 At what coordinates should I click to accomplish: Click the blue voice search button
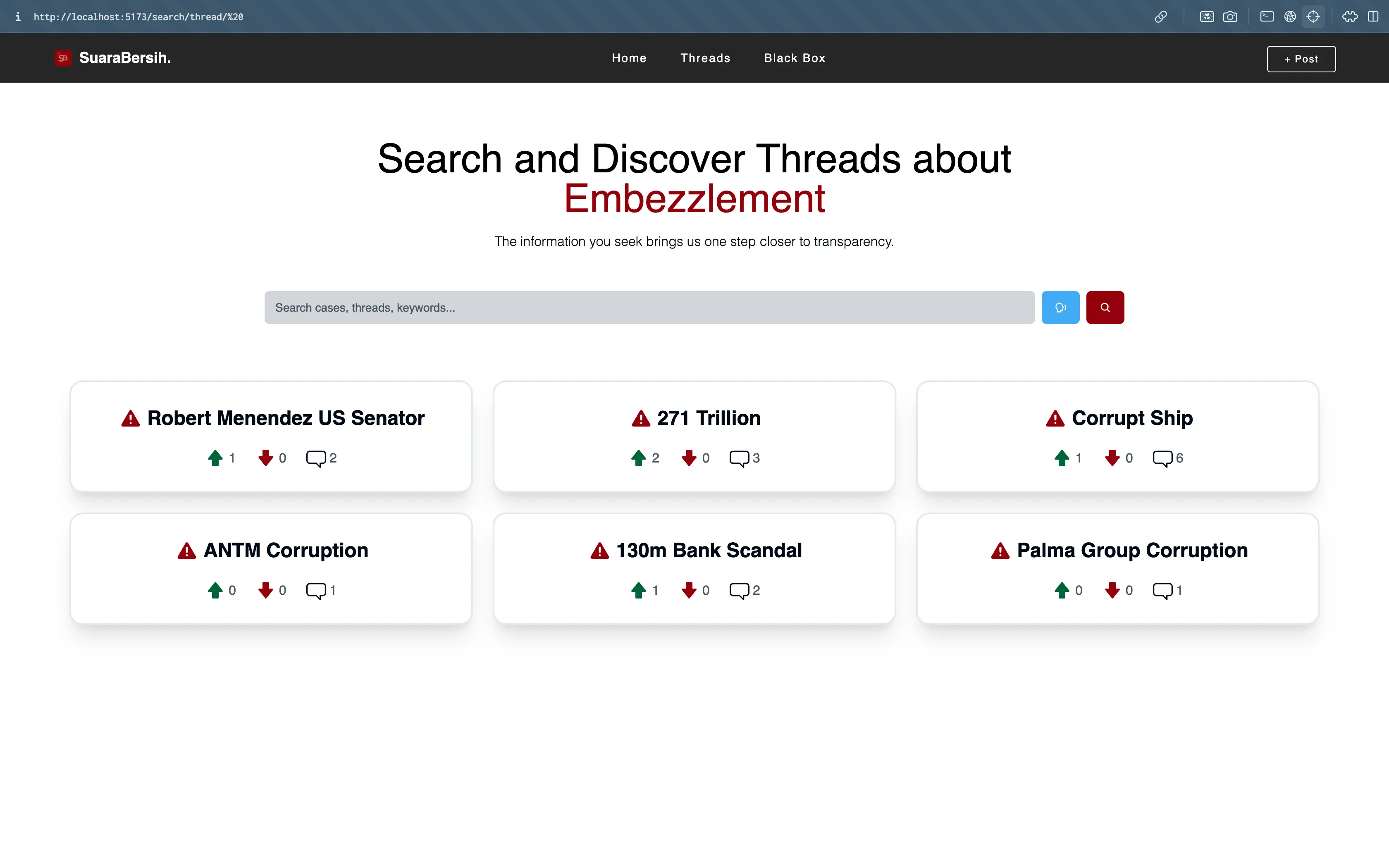(1060, 308)
